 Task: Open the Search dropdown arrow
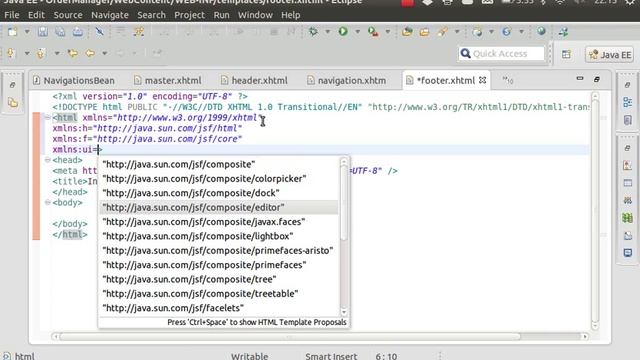click(457, 32)
